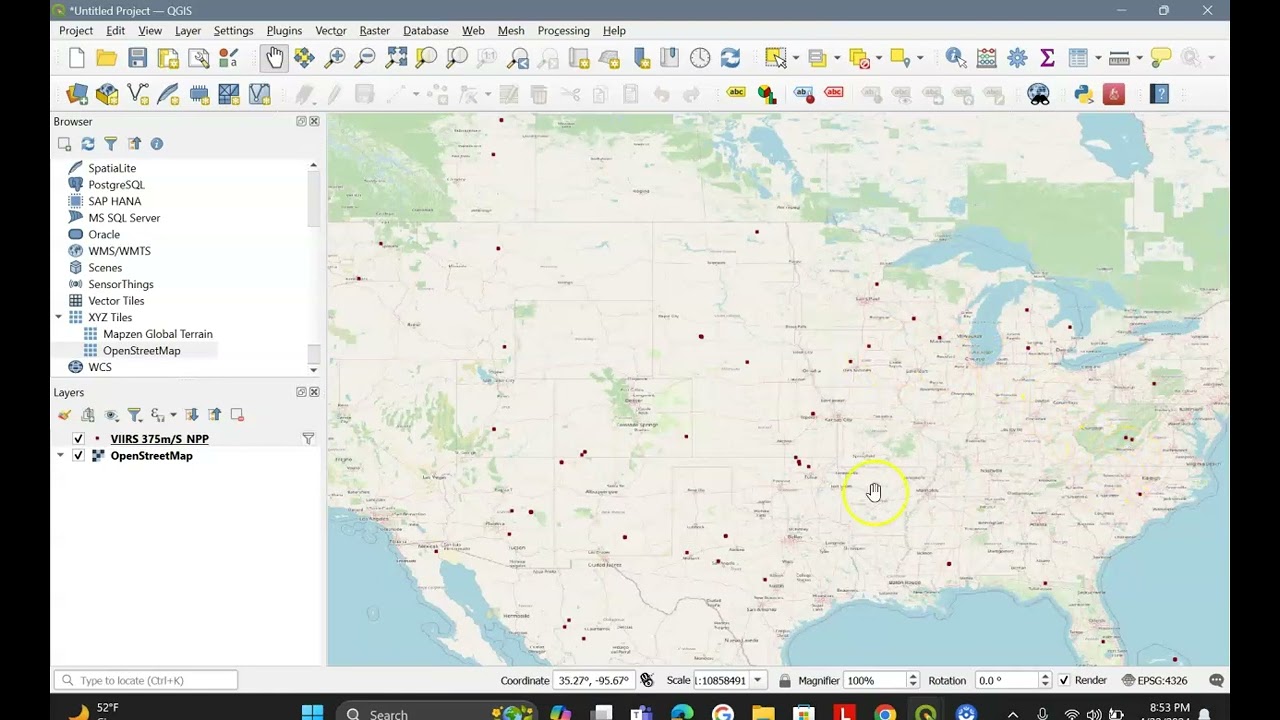Viewport: 1280px width, 720px height.
Task: Click Remove Layer icon in Layers panel
Action: pyautogui.click(x=237, y=415)
